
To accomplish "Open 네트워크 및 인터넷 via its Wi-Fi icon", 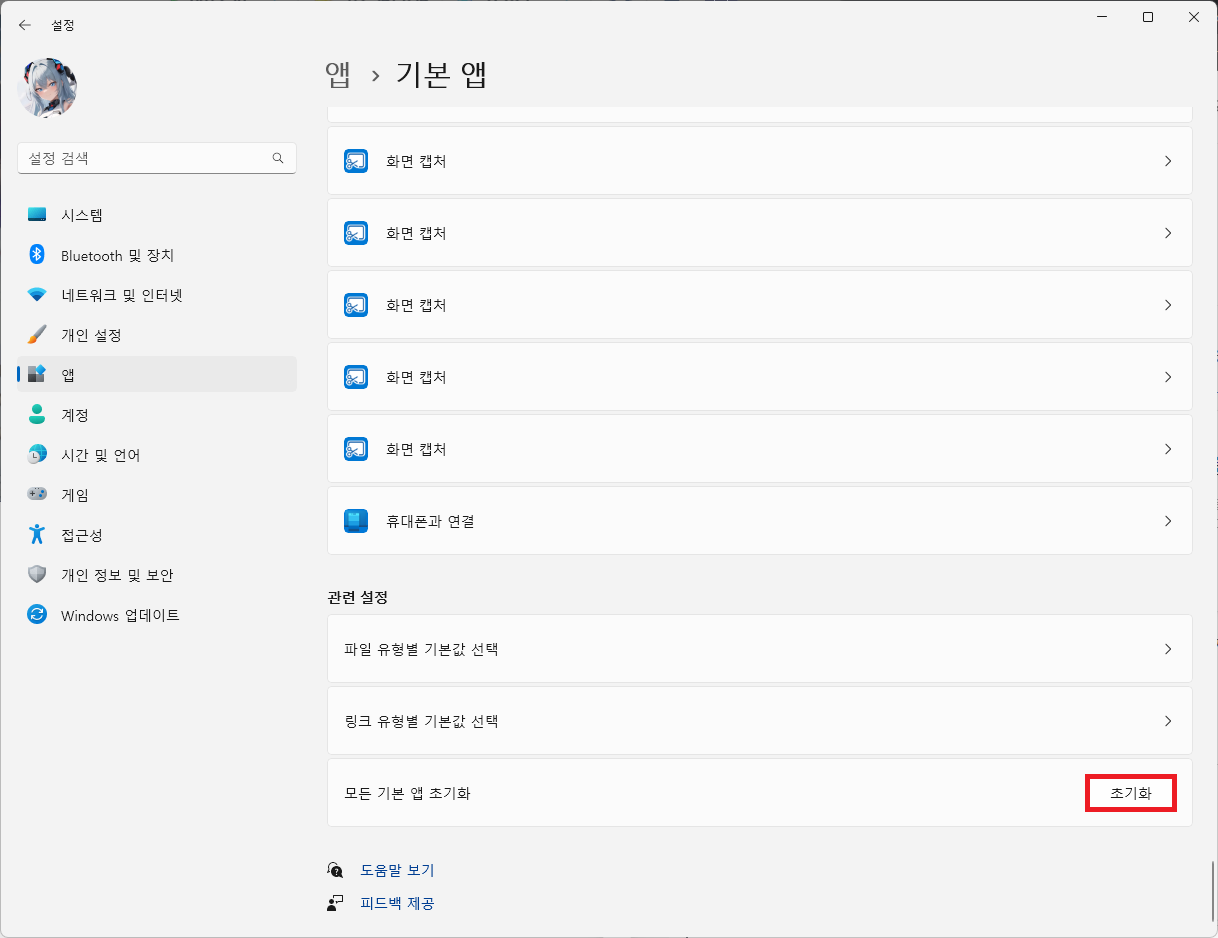I will pyautogui.click(x=37, y=295).
